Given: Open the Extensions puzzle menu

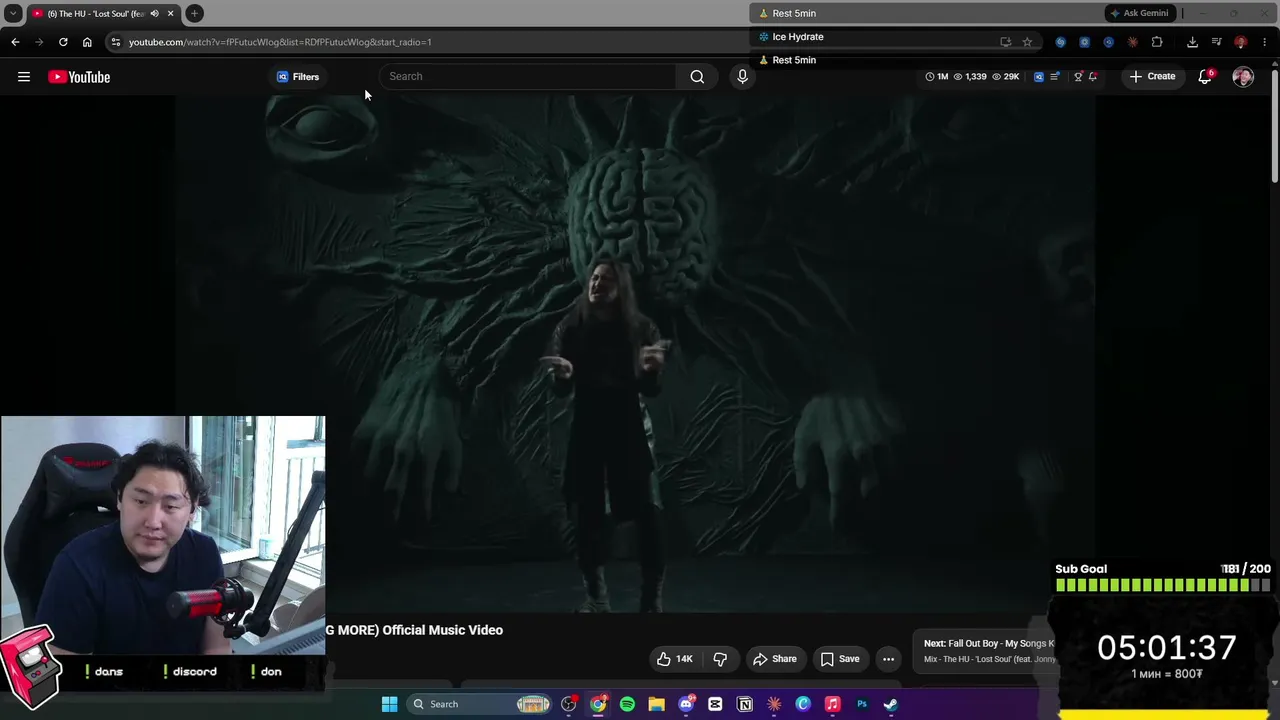Looking at the screenshot, I should (1157, 42).
